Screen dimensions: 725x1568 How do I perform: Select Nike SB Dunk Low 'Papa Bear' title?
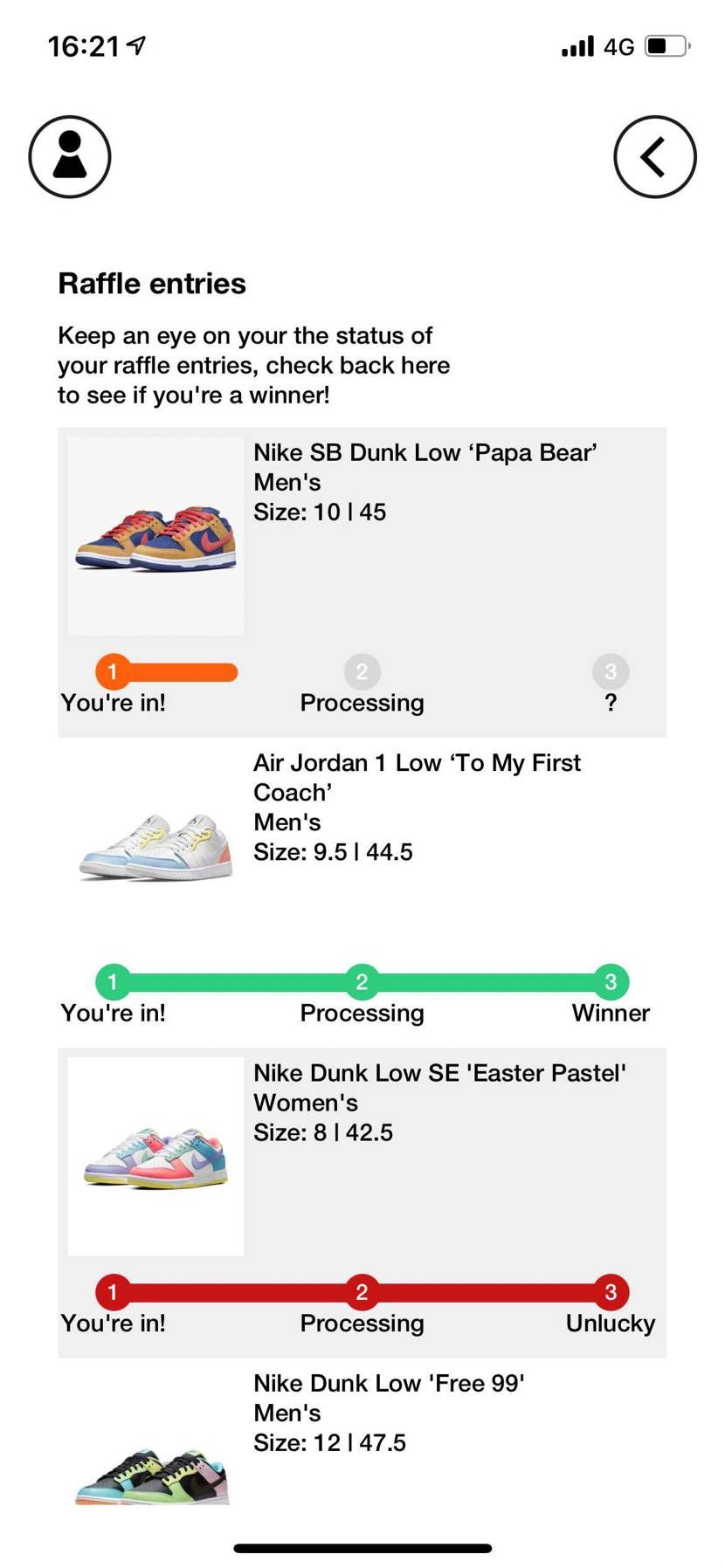(x=425, y=453)
